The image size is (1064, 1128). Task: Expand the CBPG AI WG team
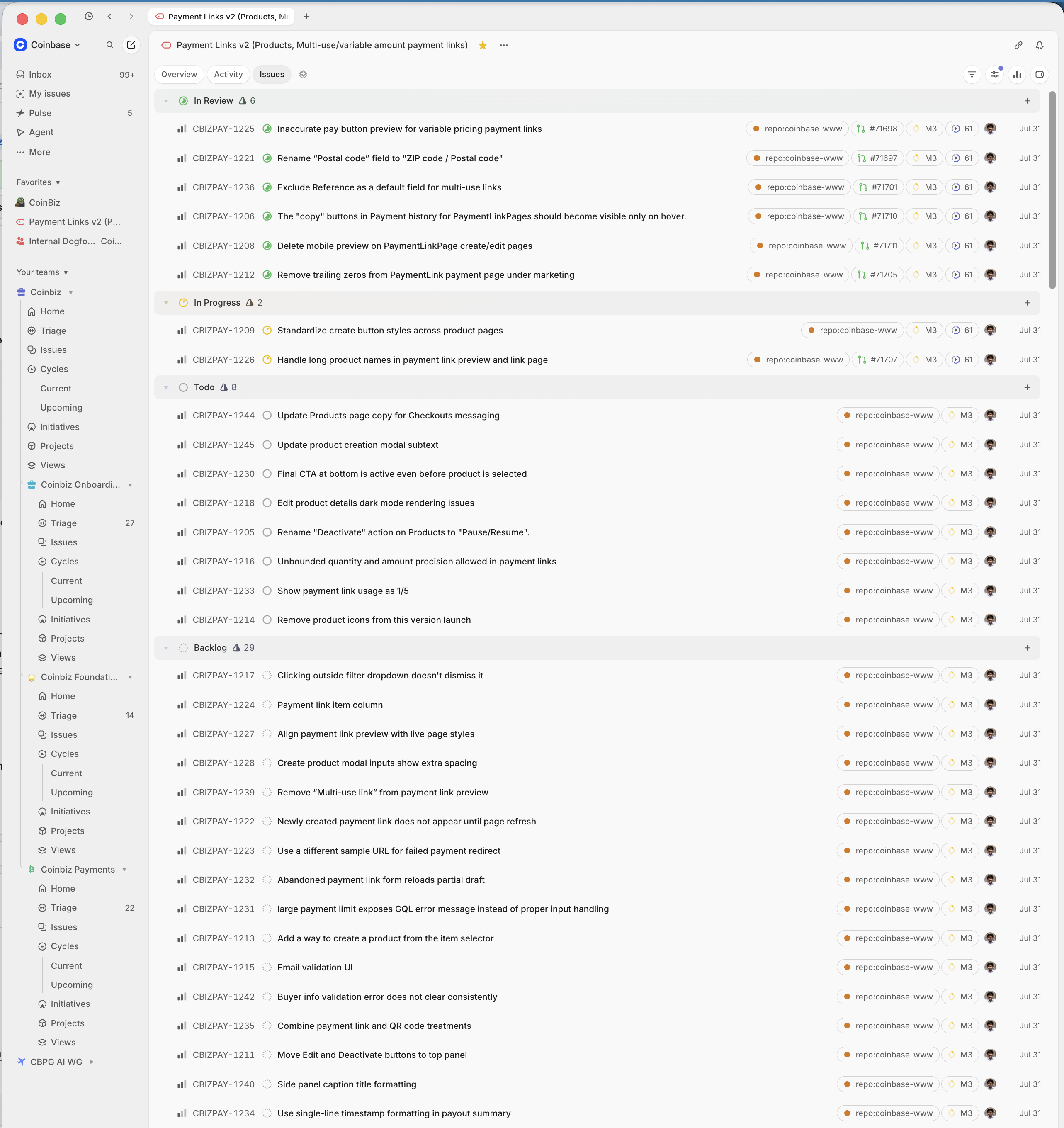pos(92,1062)
